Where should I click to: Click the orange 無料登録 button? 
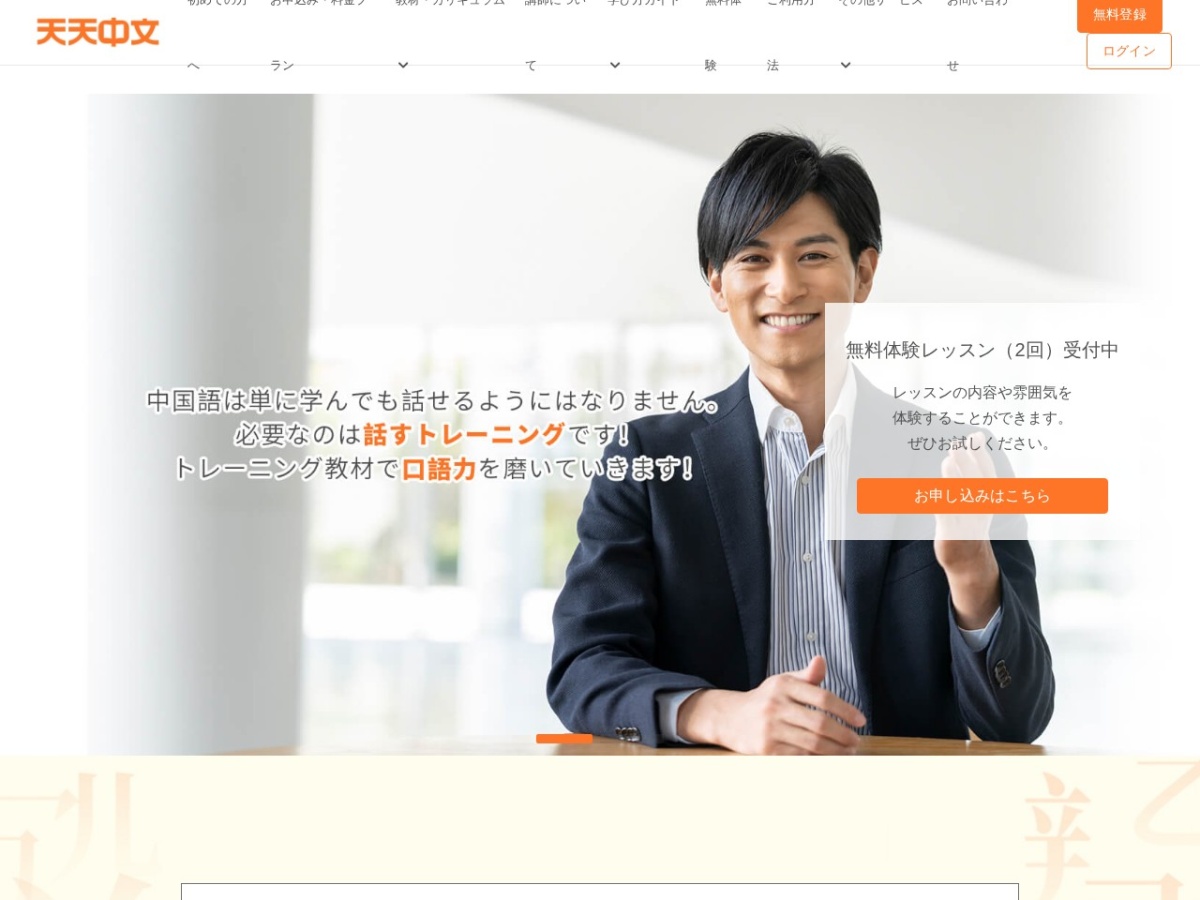coord(1119,15)
